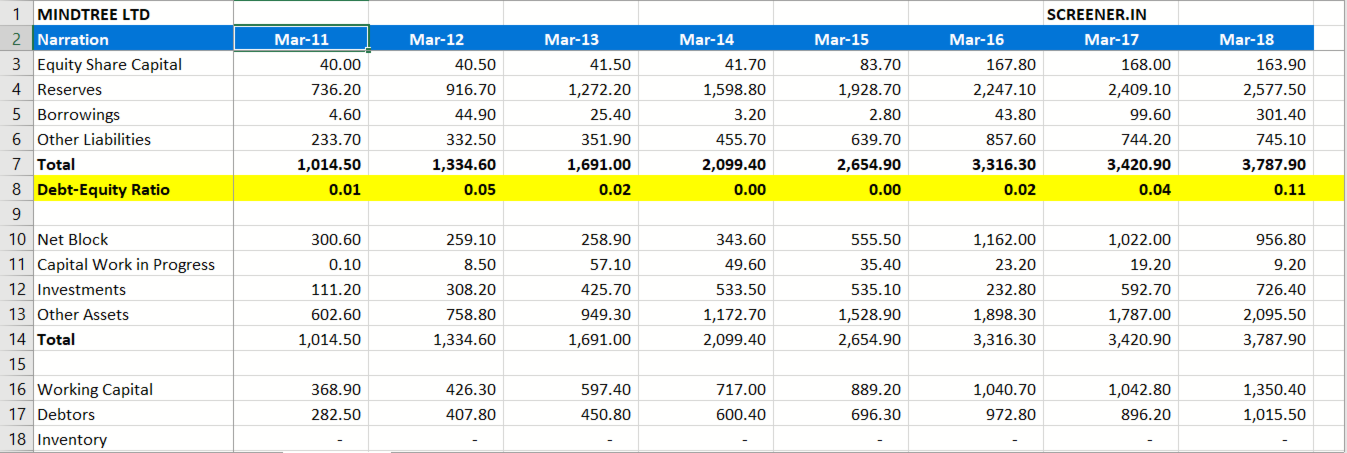The image size is (1347, 453).
Task: Click Capital Work in Progress value 57.10
Action: coord(611,264)
